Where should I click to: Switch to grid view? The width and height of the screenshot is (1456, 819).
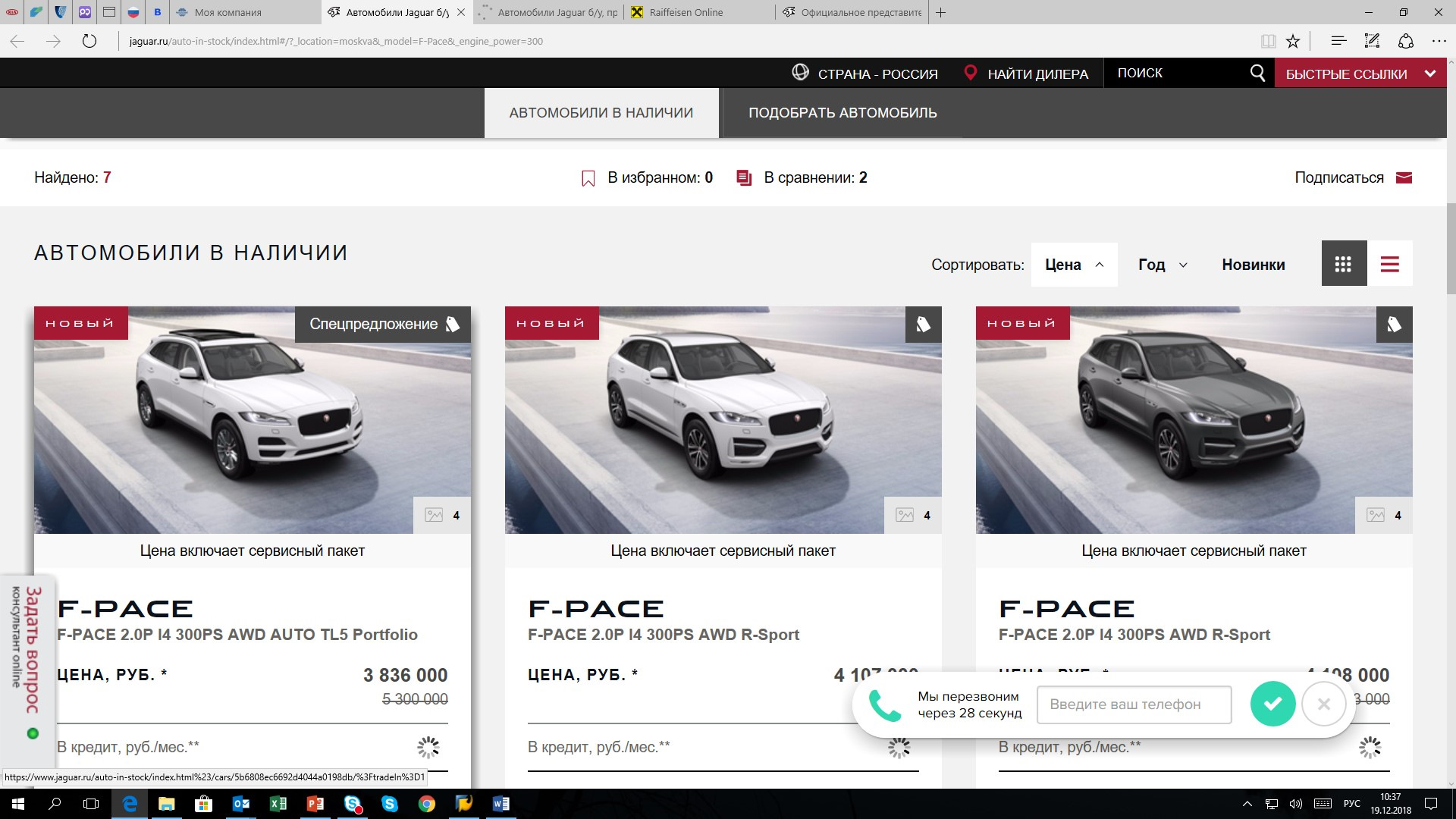1344,263
